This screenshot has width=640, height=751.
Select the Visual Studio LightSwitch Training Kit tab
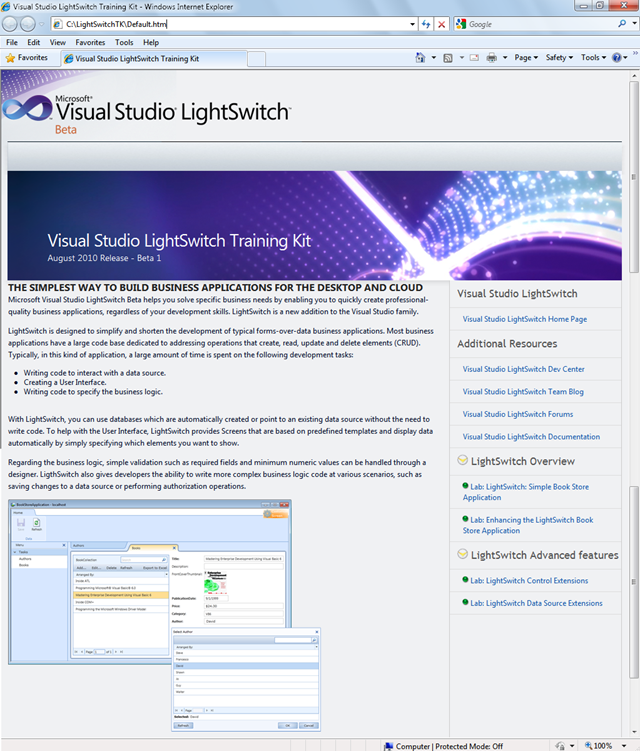pyautogui.click(x=154, y=58)
